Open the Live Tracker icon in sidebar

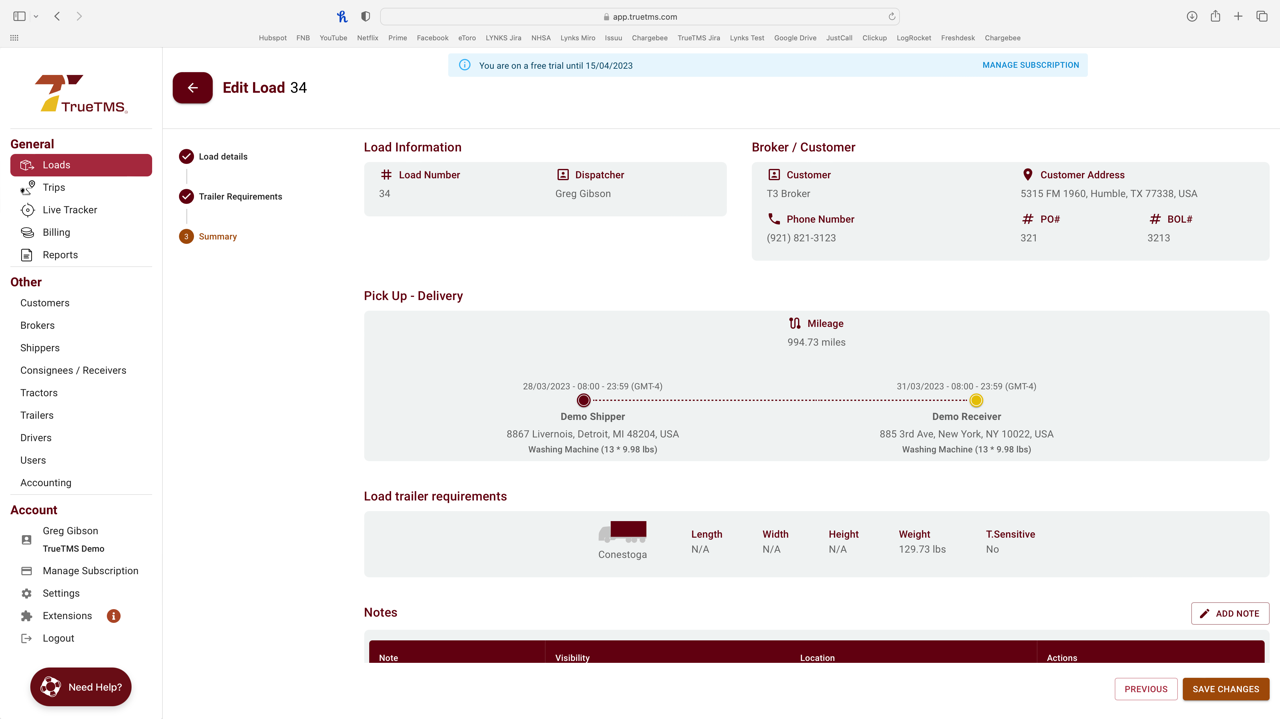coord(27,210)
